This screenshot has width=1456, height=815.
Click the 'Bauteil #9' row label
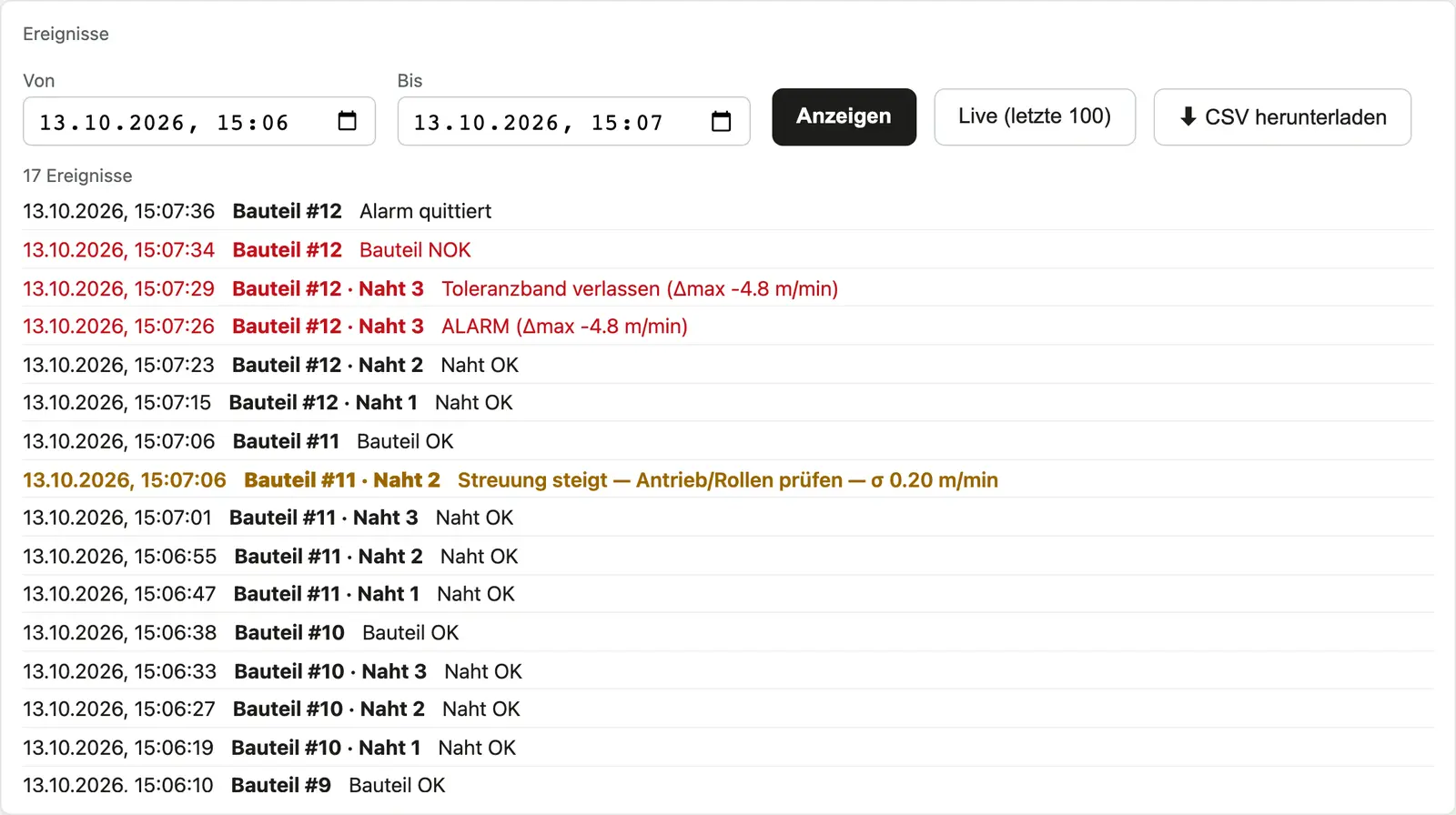(x=281, y=786)
